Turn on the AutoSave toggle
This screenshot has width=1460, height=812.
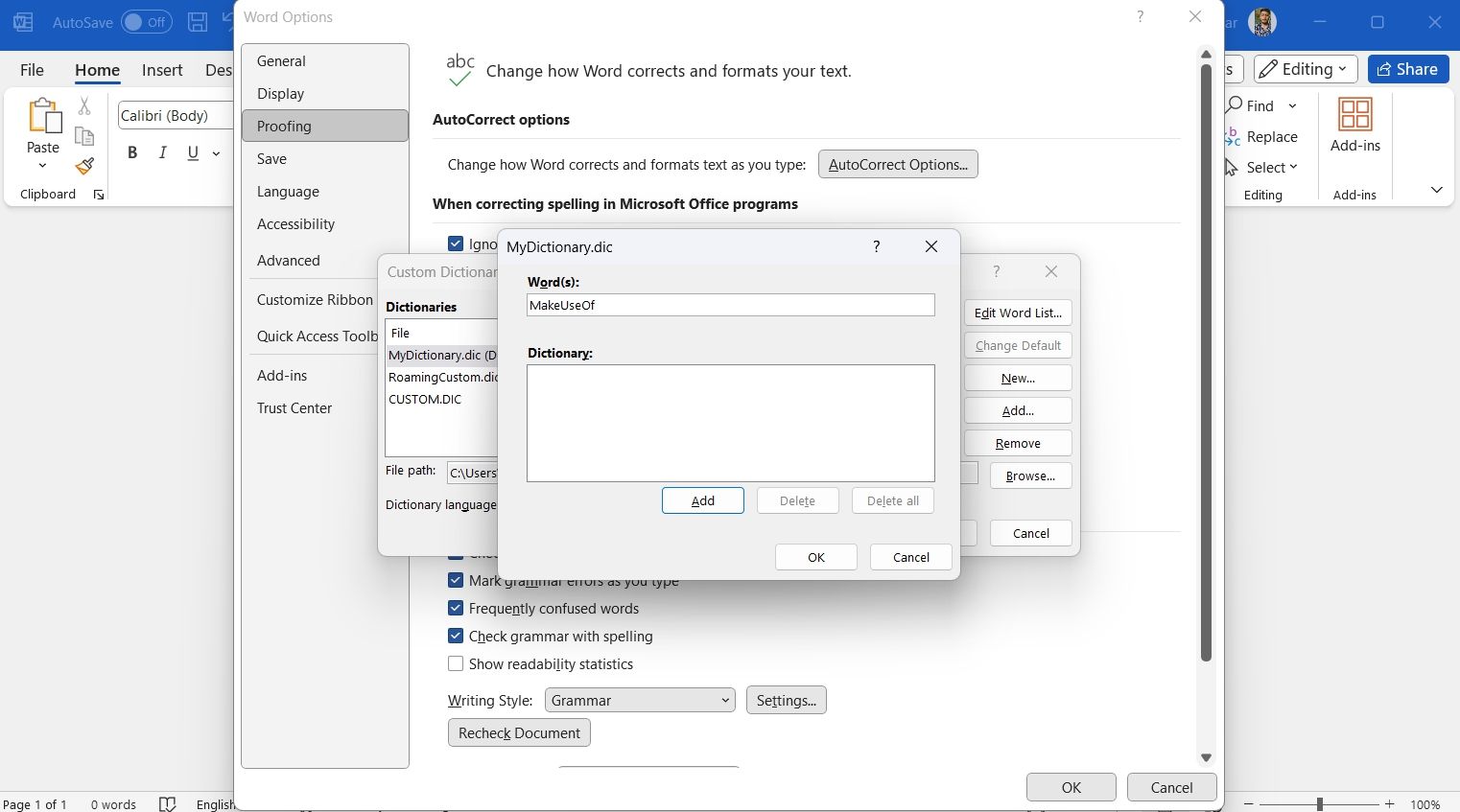click(146, 22)
